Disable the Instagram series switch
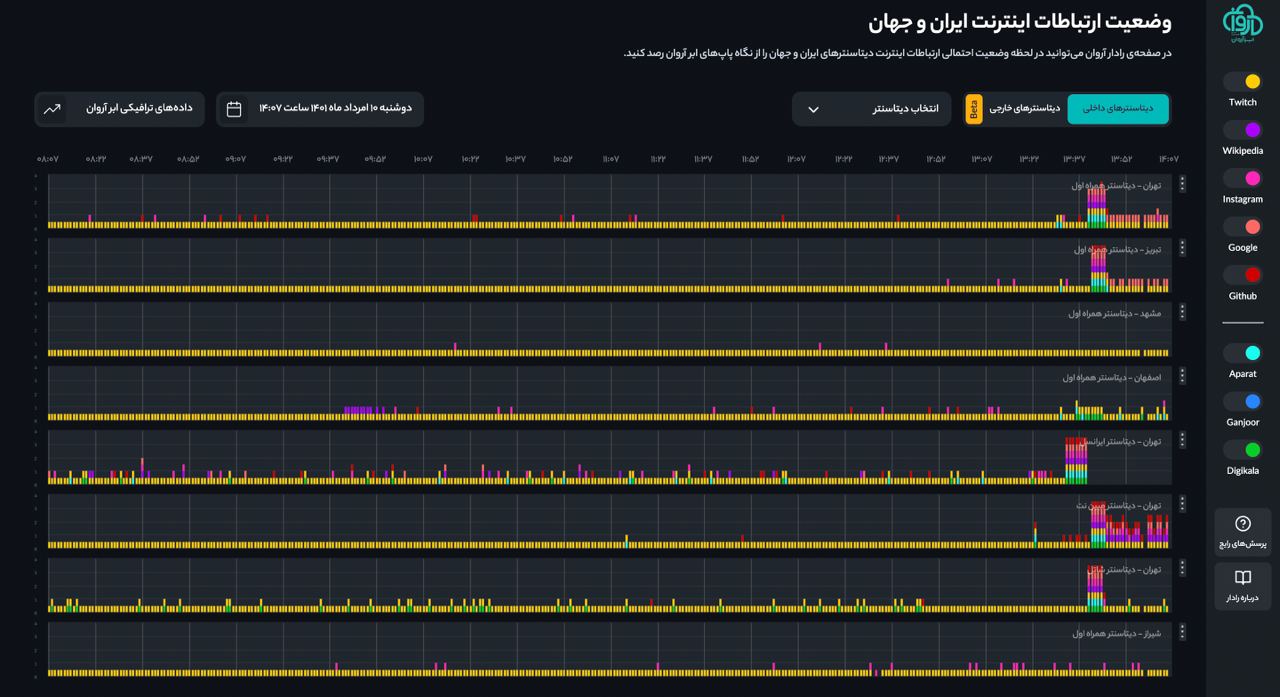 1243,179
